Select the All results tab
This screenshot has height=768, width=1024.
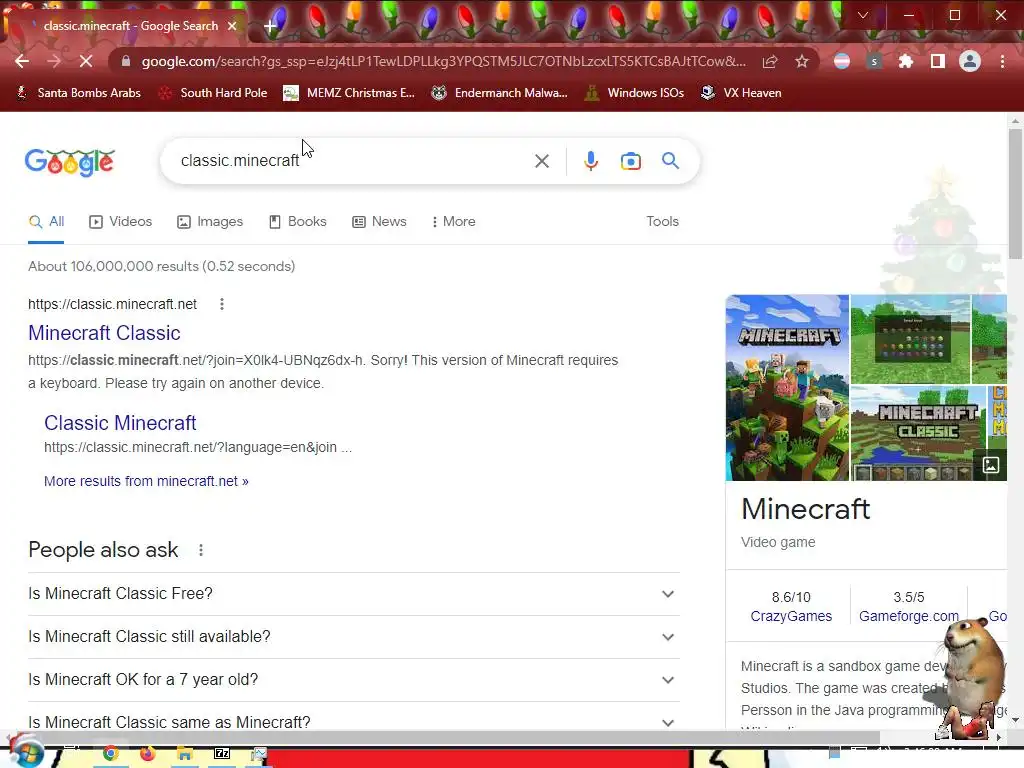pos(46,221)
